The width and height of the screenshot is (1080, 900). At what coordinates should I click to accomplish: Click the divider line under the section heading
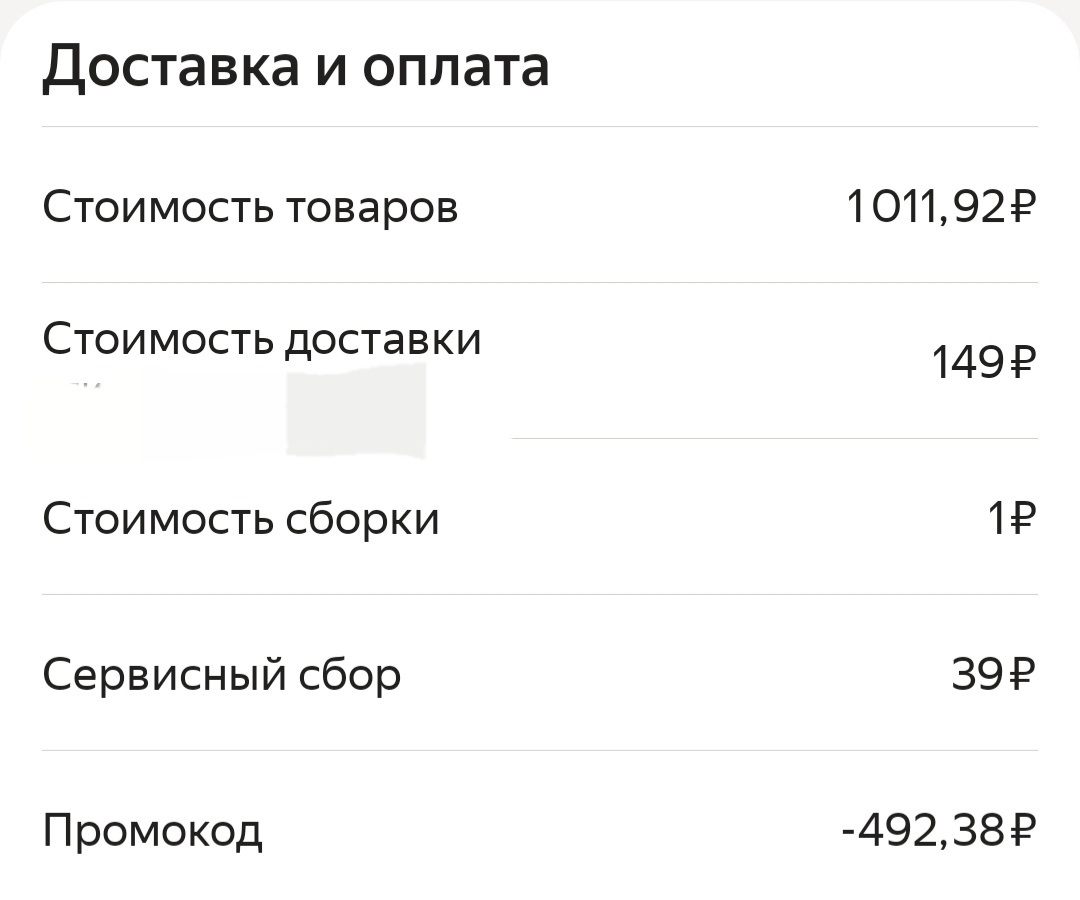click(x=540, y=127)
